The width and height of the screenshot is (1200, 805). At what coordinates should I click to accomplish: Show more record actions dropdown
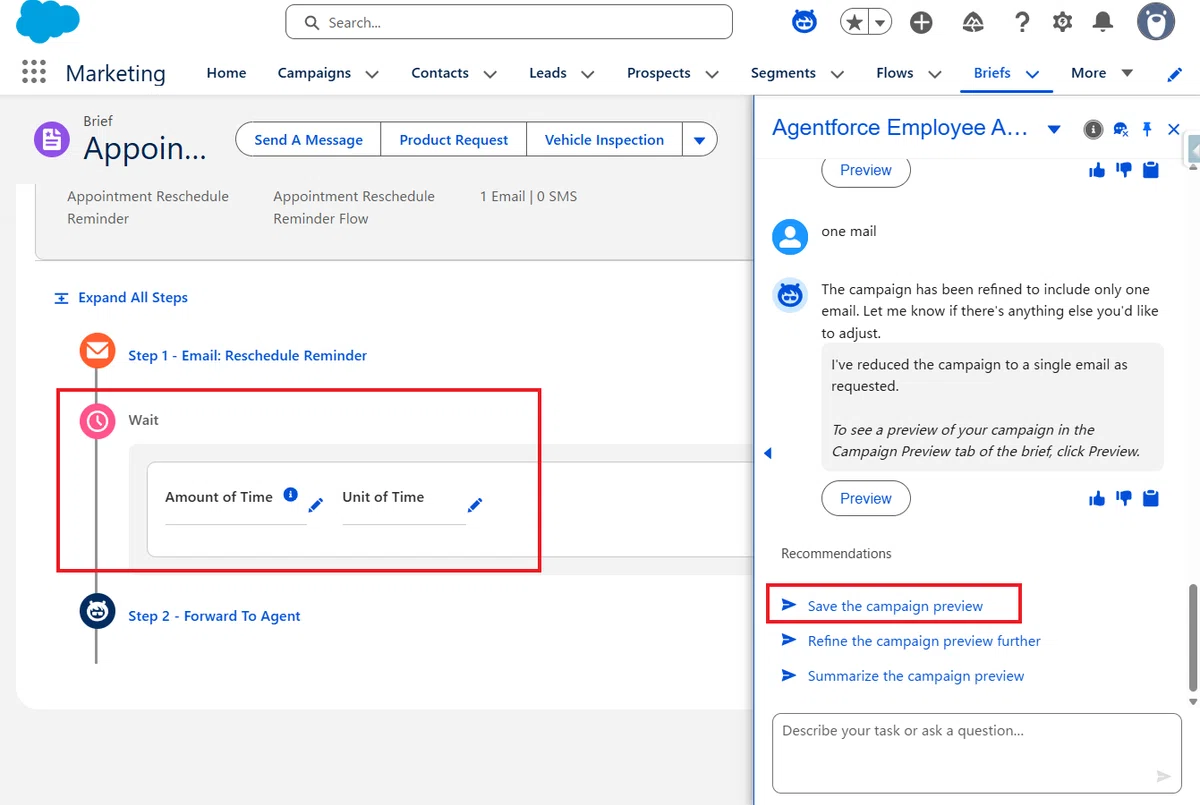coord(700,140)
